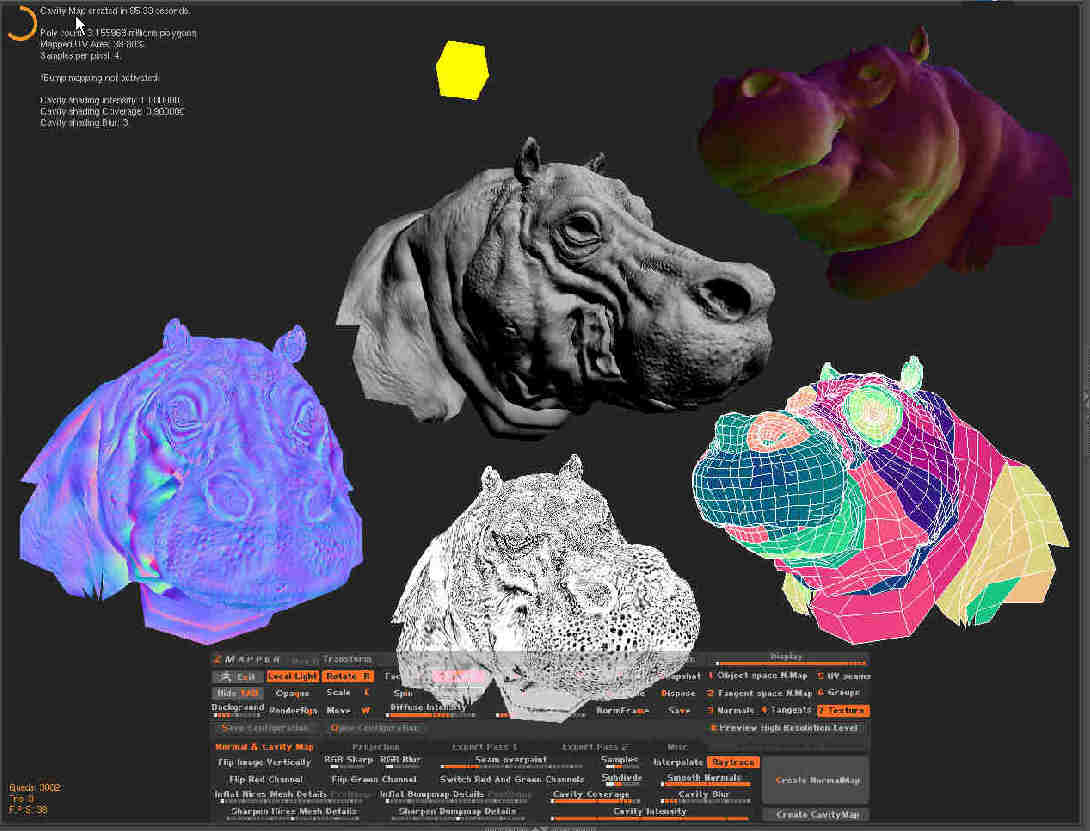Toggle the Interpolate option
The width and height of the screenshot is (1090, 831).
678,762
